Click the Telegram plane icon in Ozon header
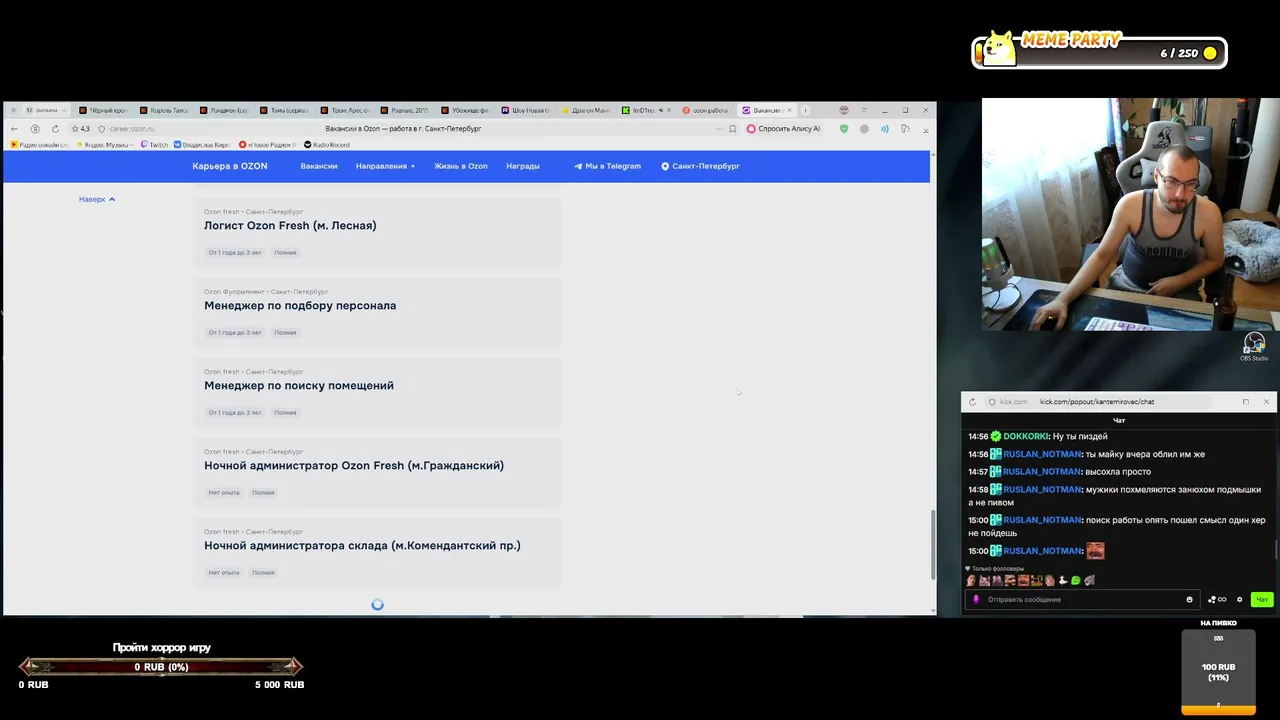Screen dimensions: 1280x720 [x=578, y=166]
